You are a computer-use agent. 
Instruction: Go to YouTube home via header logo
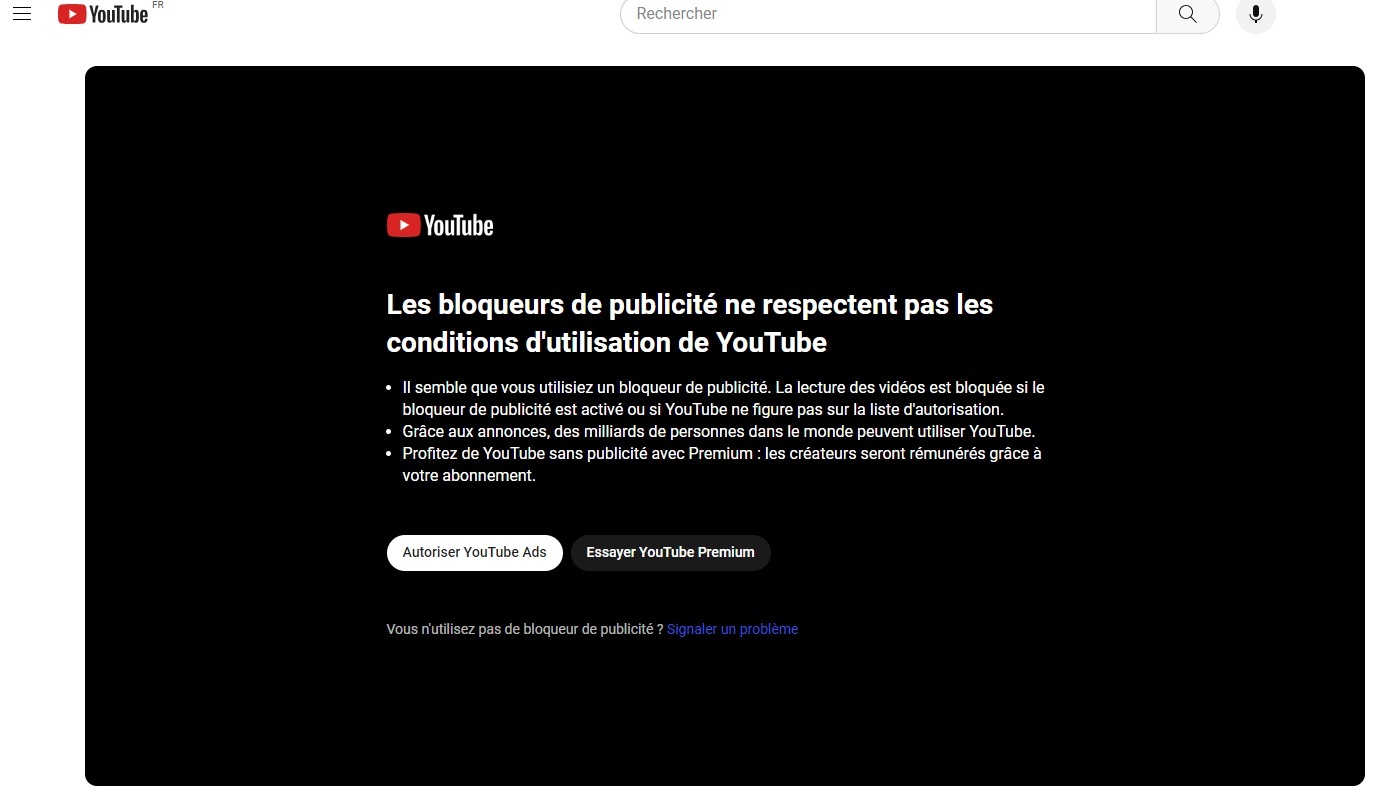103,14
